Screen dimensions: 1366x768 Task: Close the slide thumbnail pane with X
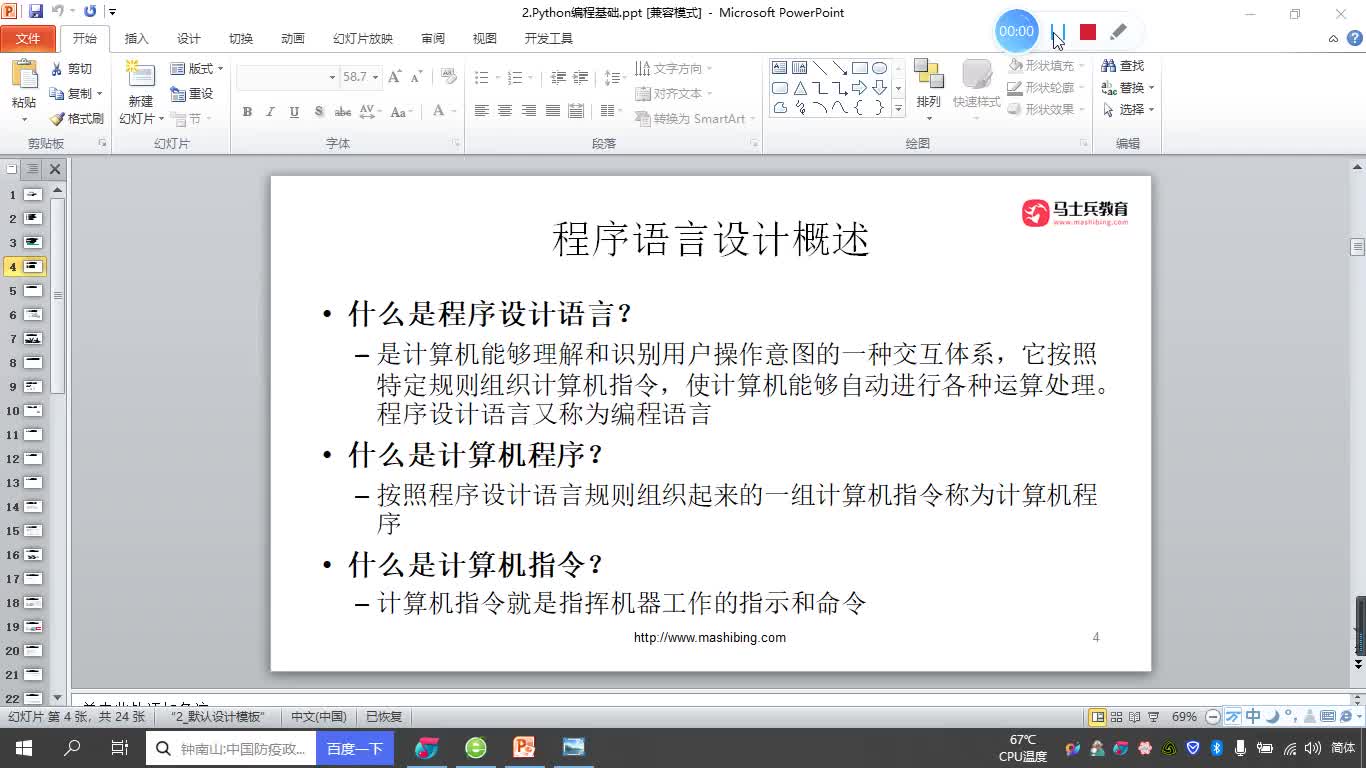(x=55, y=169)
